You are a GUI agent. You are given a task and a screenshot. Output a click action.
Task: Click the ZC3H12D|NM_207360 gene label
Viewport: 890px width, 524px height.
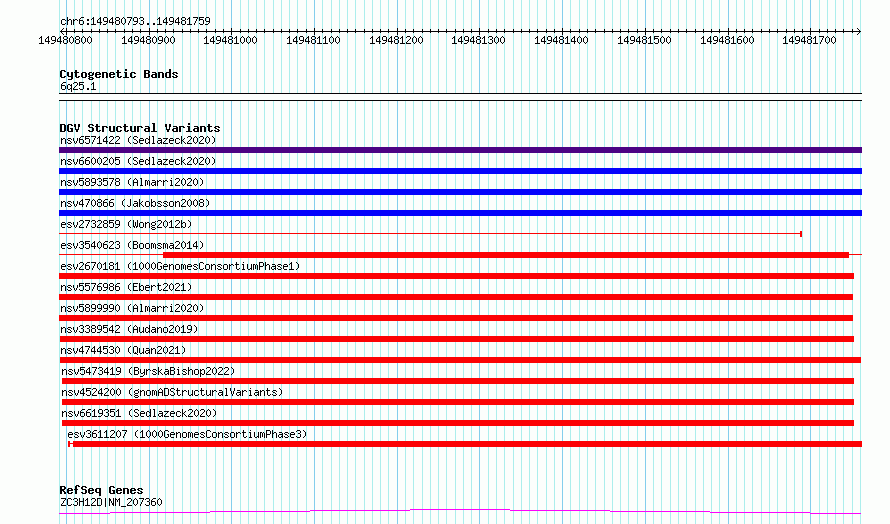click(x=111, y=502)
